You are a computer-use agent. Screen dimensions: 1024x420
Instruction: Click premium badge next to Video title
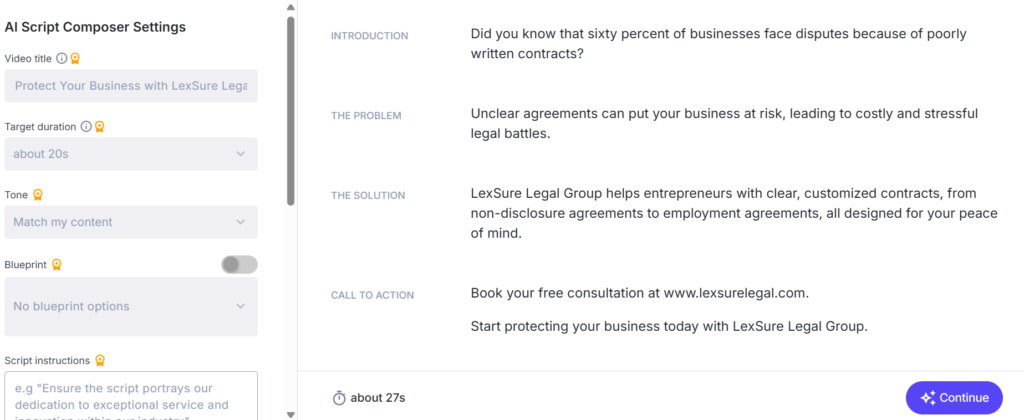pyautogui.click(x=76, y=58)
